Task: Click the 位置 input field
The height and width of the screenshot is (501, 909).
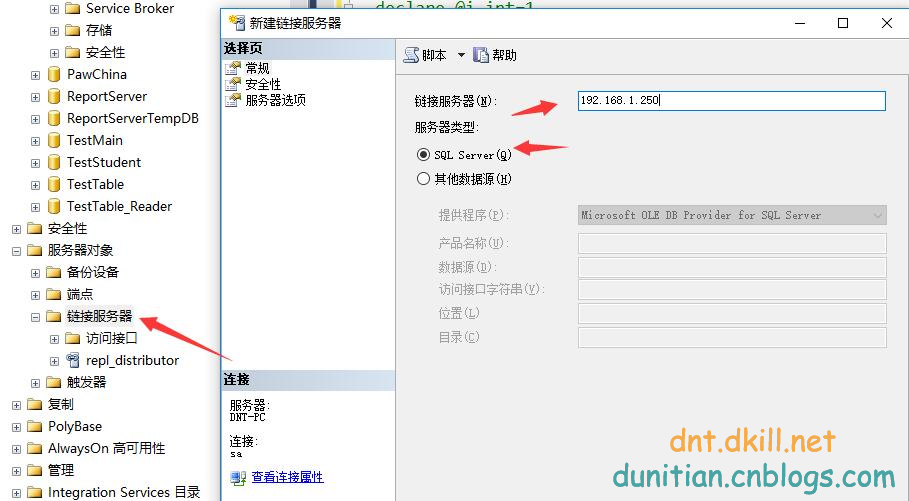Action: click(x=732, y=313)
